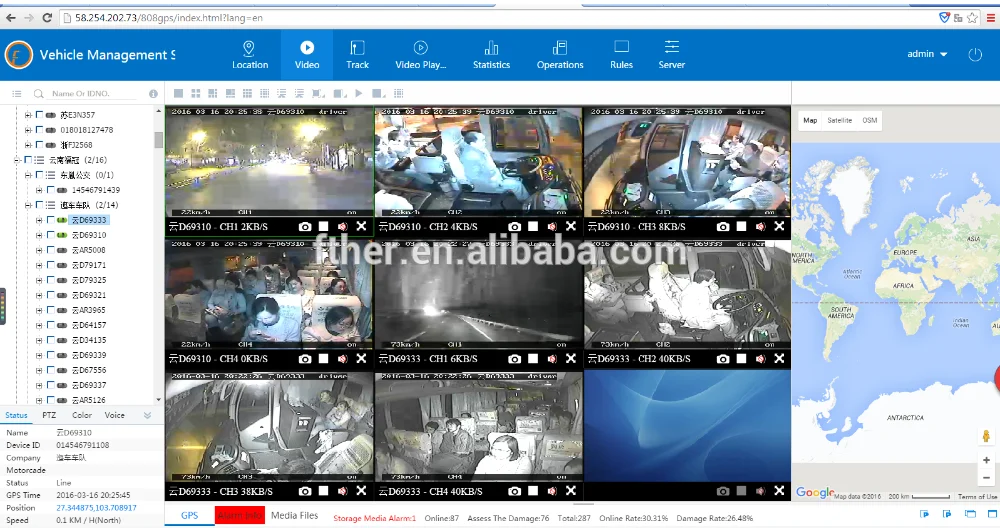The width and height of the screenshot is (1000, 528).
Task: Click the vehicle list menu icon
Action: click(17, 94)
